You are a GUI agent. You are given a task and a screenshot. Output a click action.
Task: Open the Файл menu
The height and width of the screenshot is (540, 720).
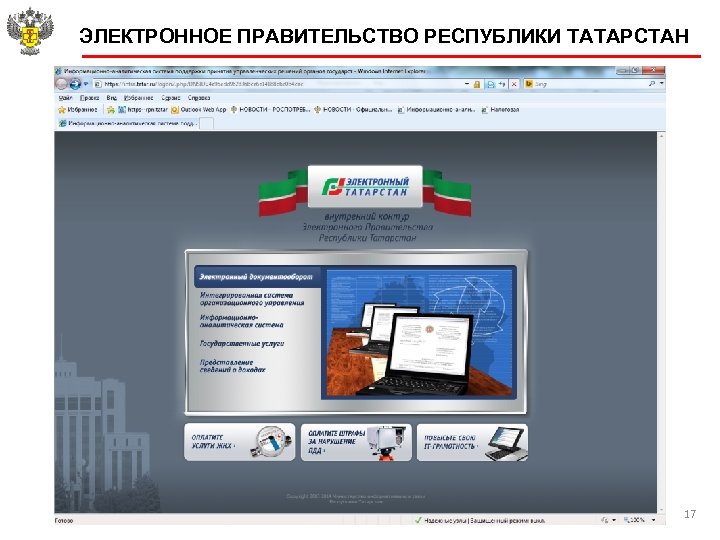65,98
